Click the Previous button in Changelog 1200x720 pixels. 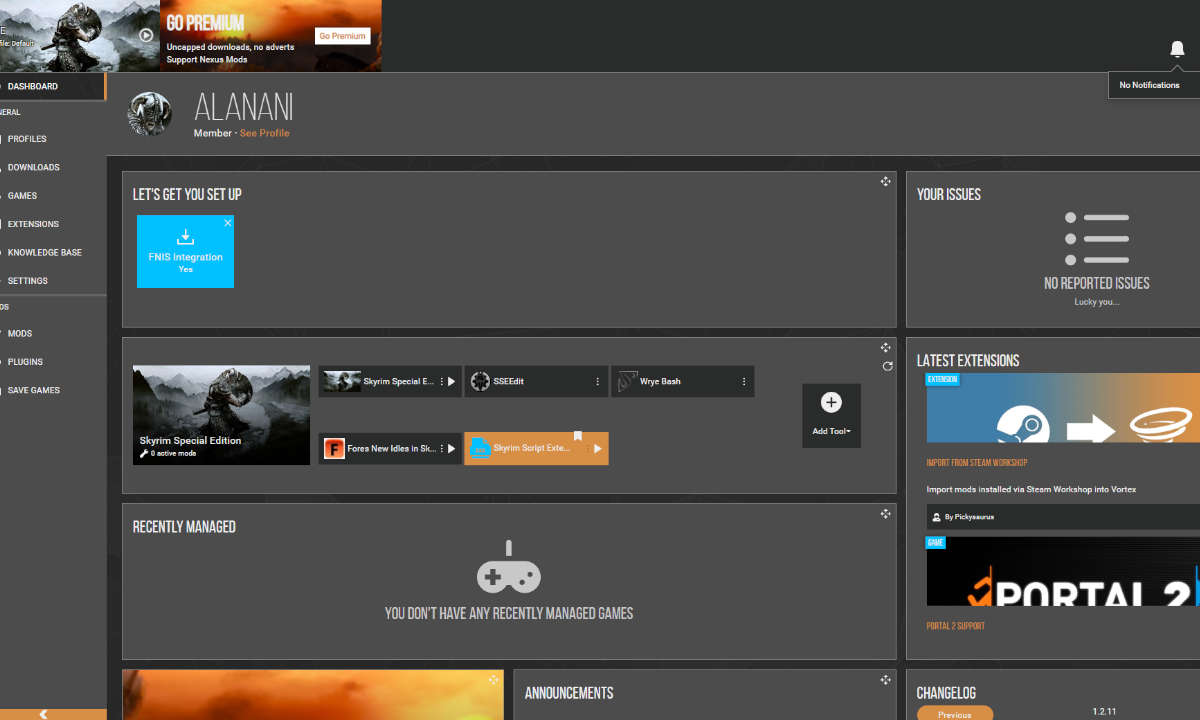click(x=955, y=714)
